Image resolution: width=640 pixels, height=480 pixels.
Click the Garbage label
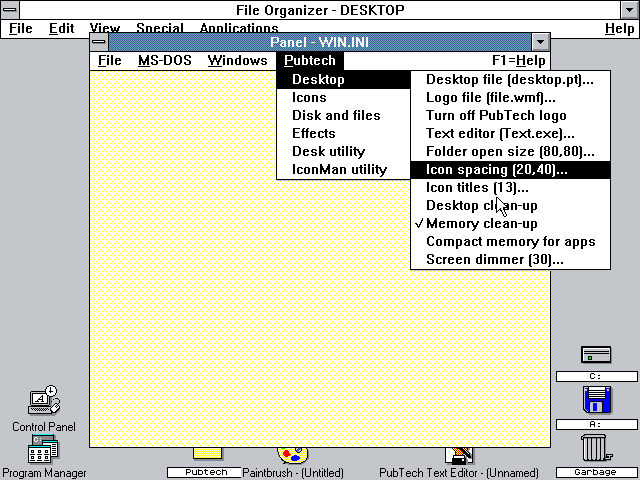(596, 472)
